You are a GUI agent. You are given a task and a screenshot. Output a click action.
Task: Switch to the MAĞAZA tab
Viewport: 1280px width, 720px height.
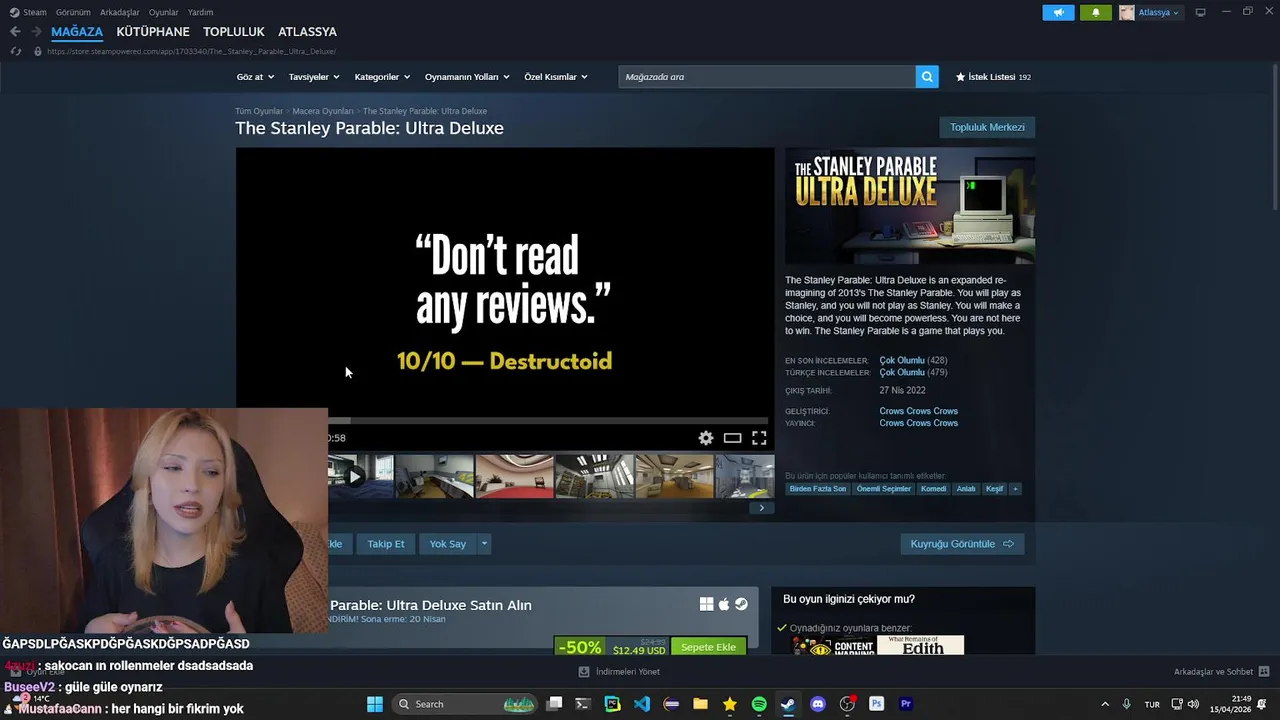tap(77, 32)
